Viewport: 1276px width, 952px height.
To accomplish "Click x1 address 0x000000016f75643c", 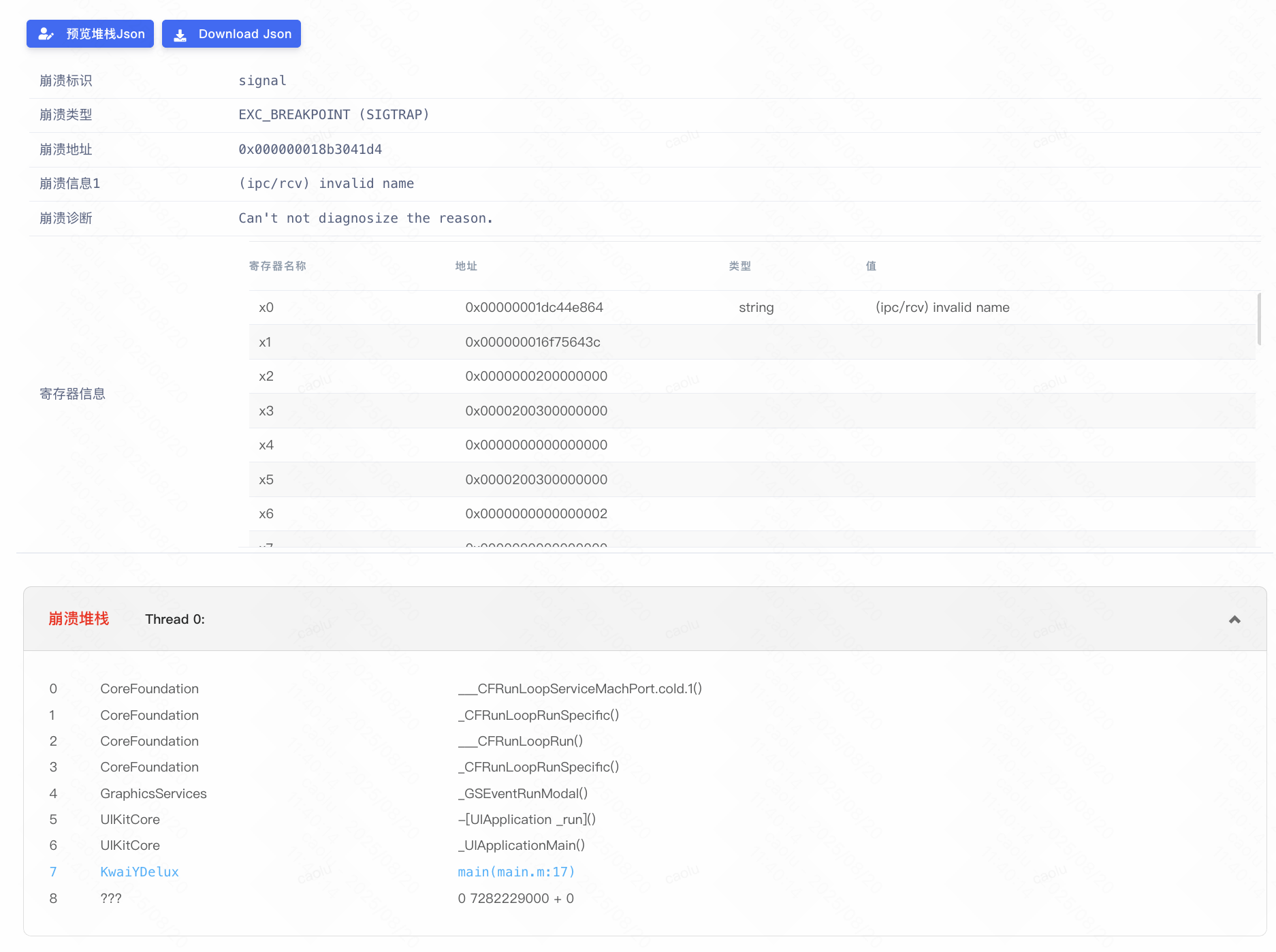I will (532, 342).
